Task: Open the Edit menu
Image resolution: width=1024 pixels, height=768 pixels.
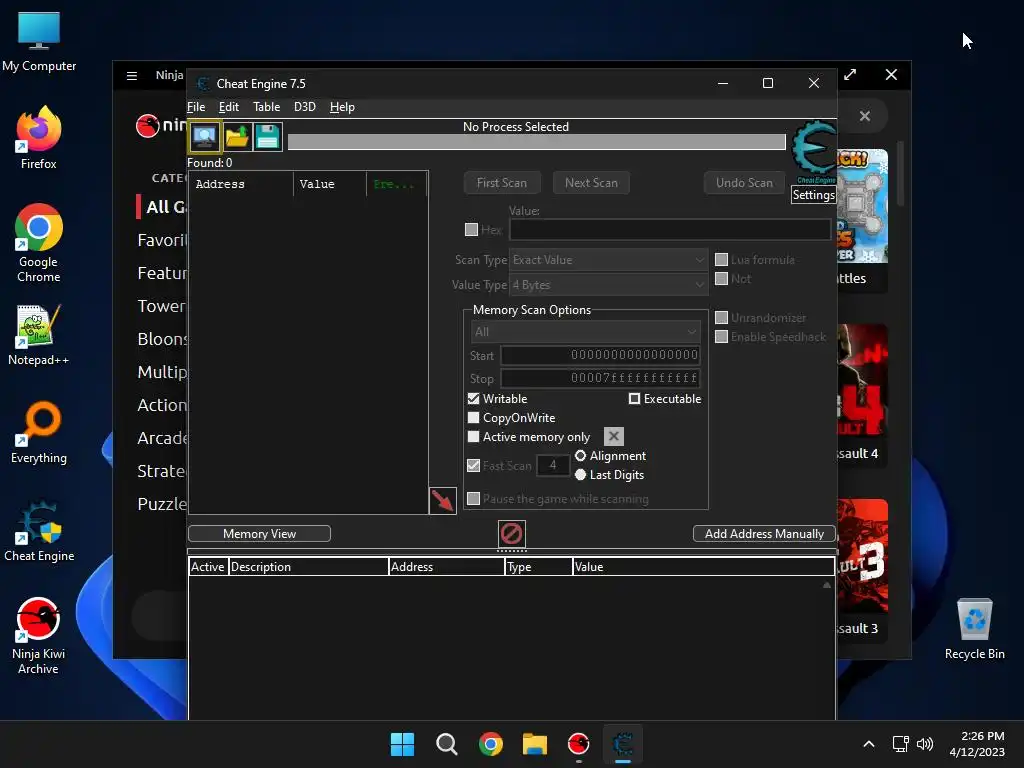Action: tap(229, 106)
